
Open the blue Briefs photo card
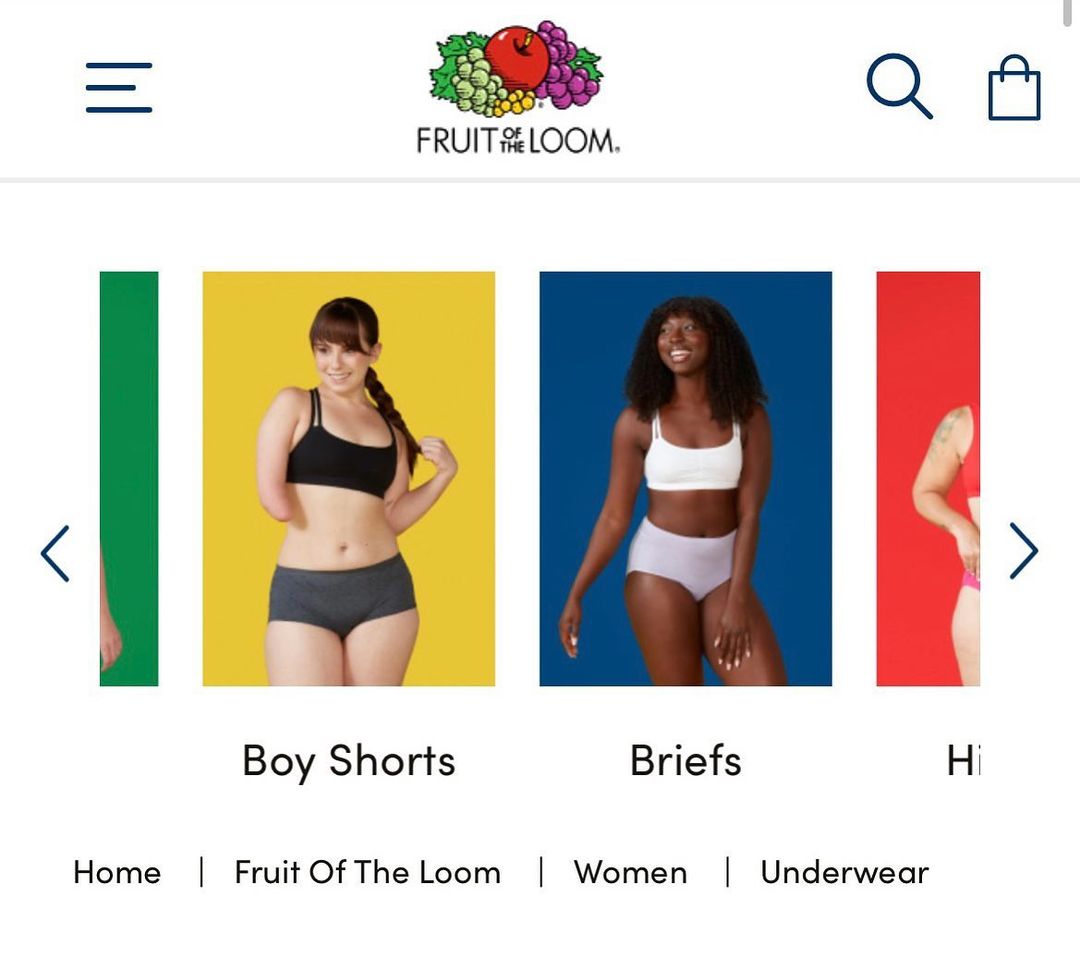(685, 479)
